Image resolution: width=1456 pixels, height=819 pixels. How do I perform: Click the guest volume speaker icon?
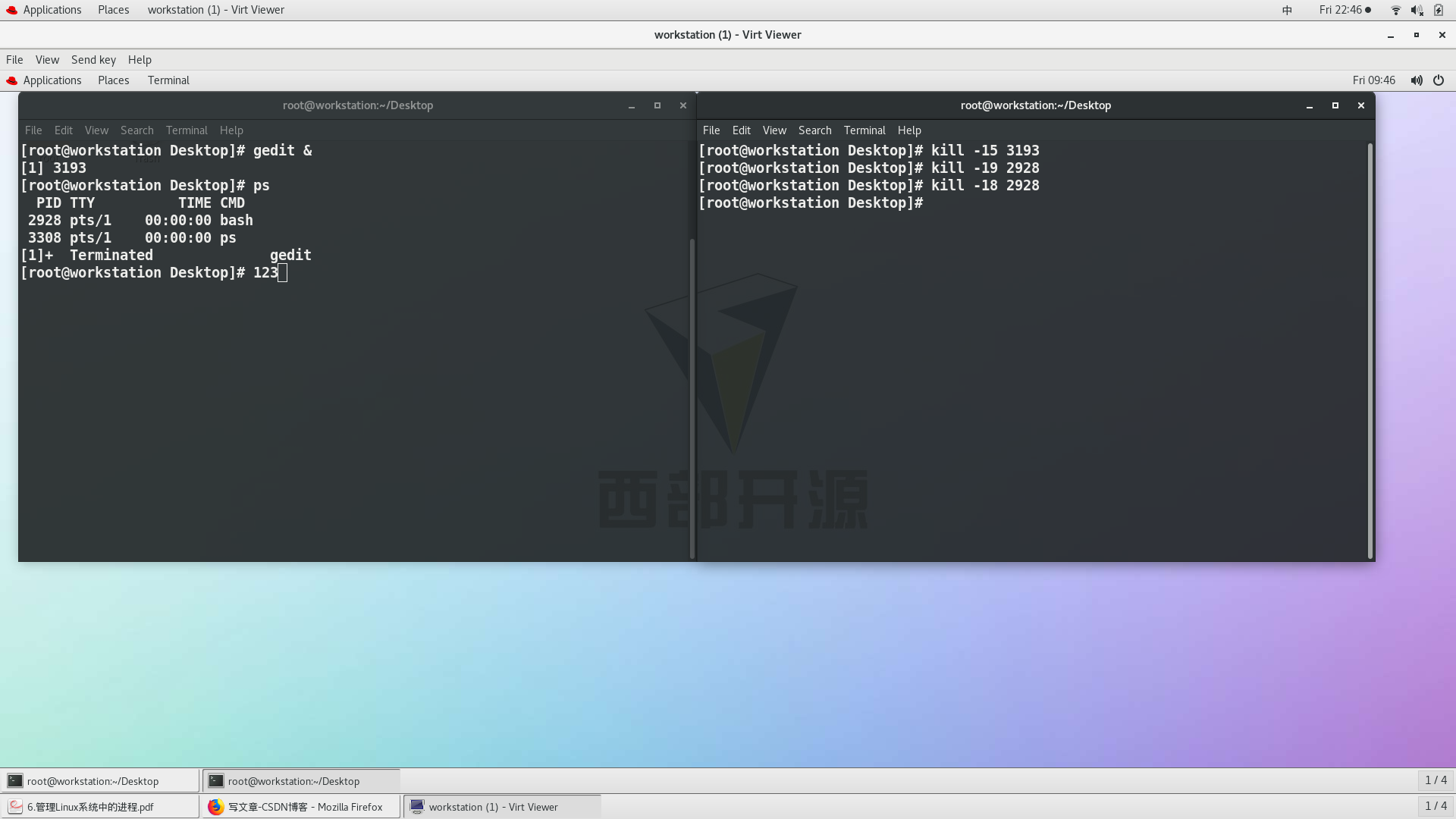tap(1416, 80)
